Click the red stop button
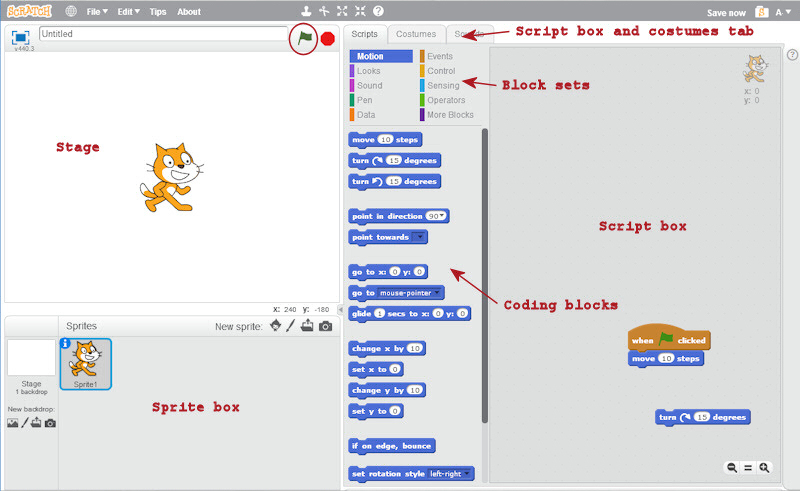800x491 pixels. (328, 39)
